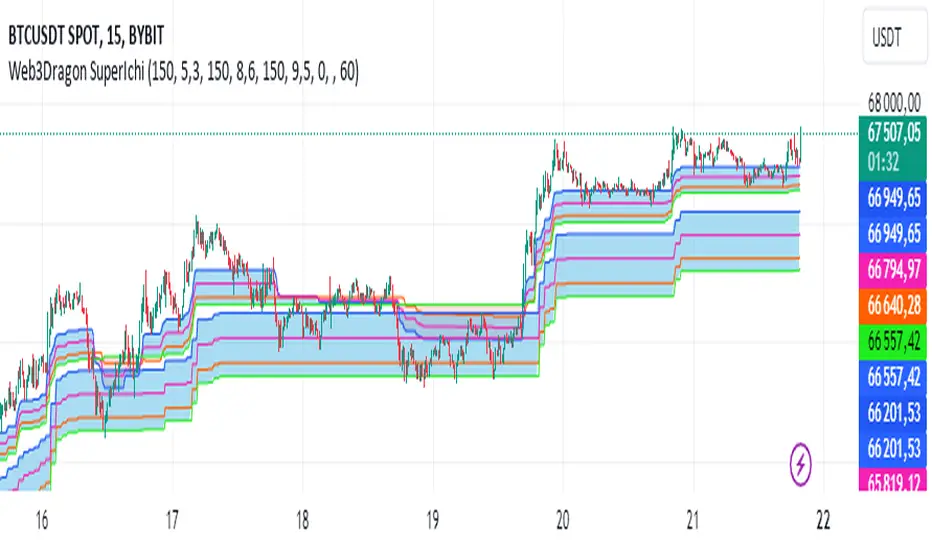The image size is (932, 550).
Task: Click the orange 66 640,28 price label
Action: pos(893,306)
